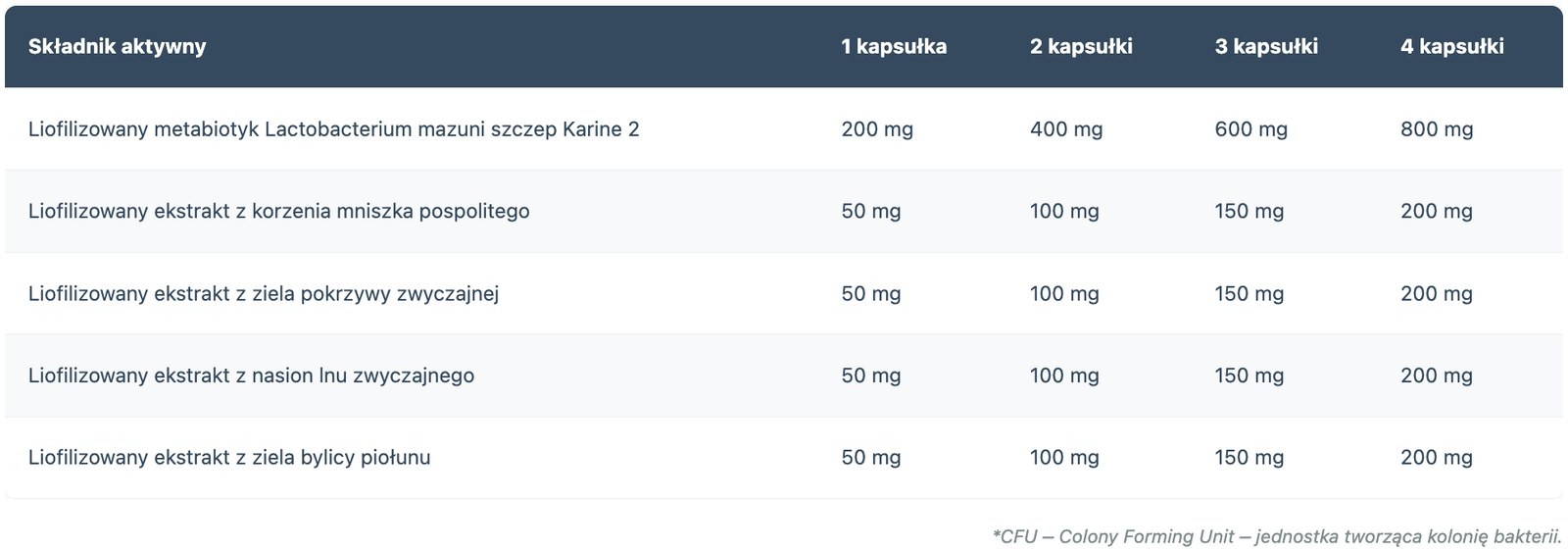Screen dimensions: 1568x551
Task: Select the '4 kapsułki' column header
Action: (1451, 46)
